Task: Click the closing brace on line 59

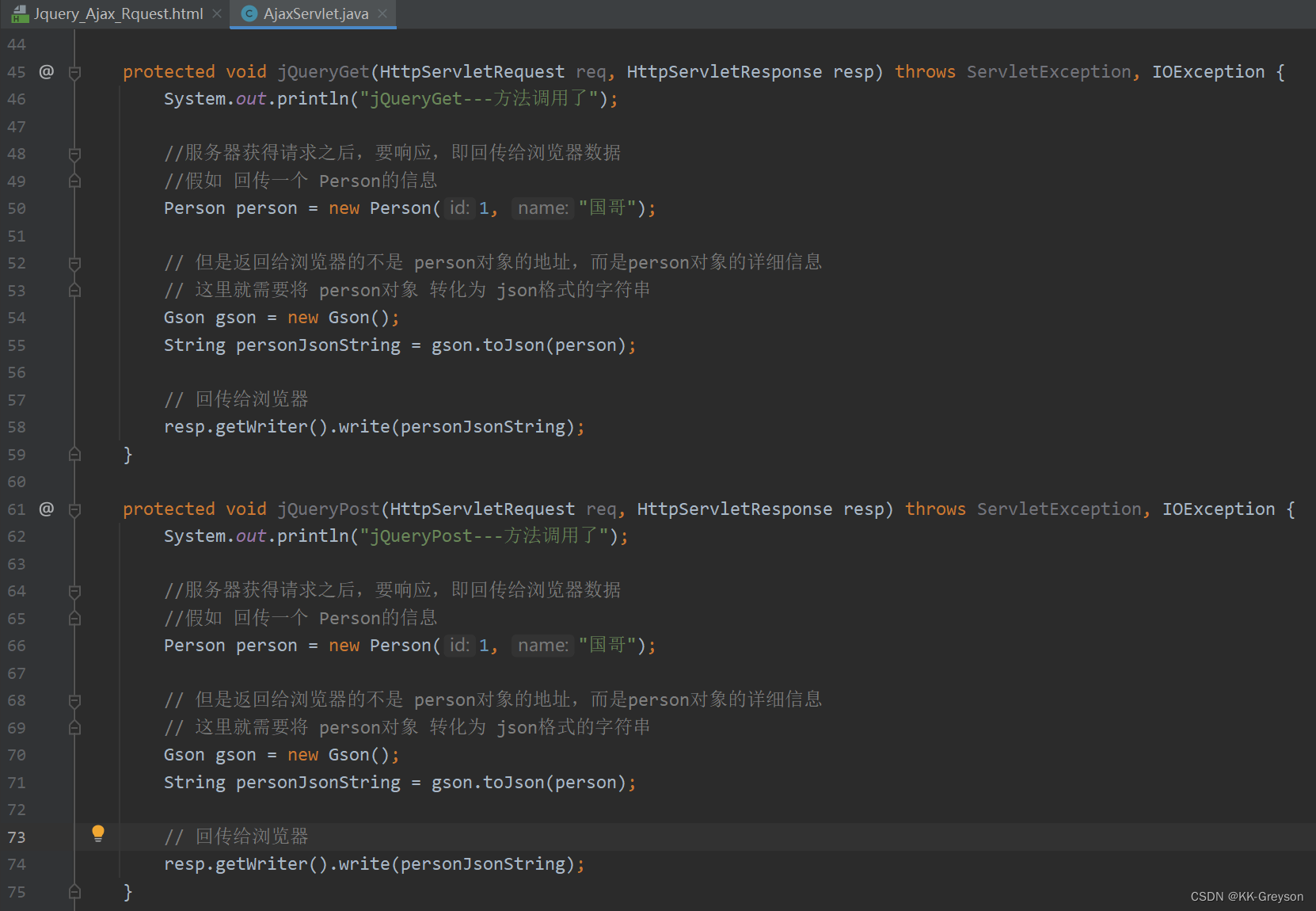Action: (x=127, y=455)
